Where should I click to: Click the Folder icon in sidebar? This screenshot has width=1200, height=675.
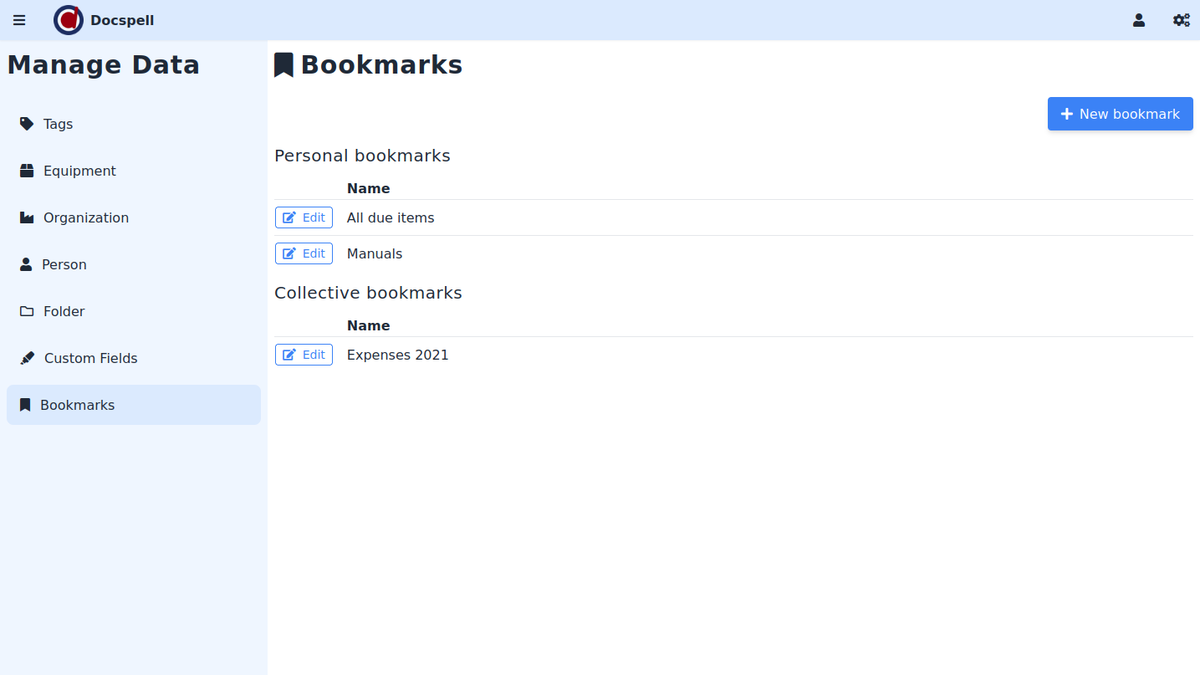coord(27,312)
